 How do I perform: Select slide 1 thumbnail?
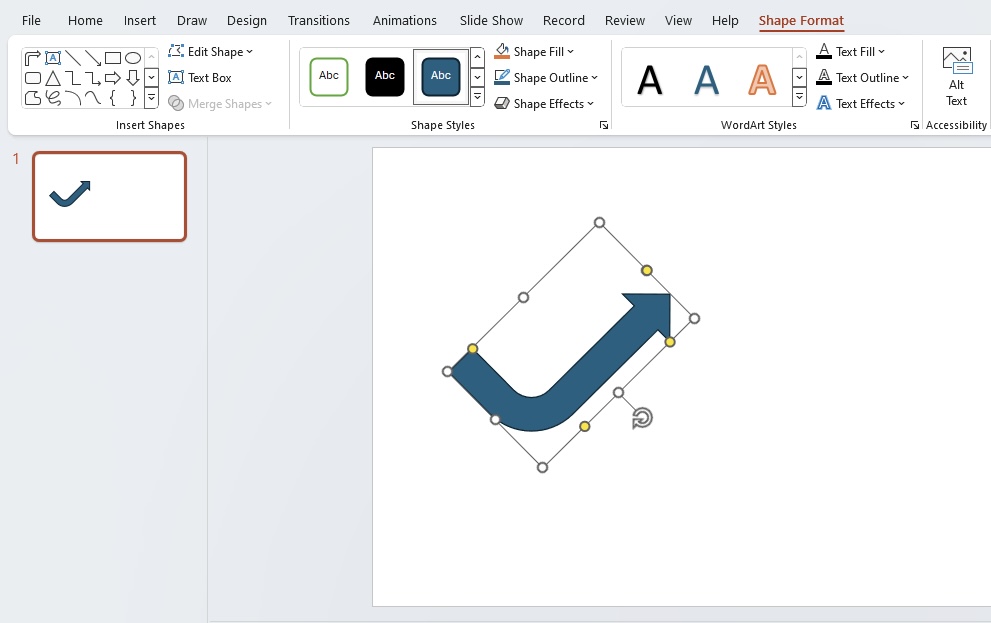tap(109, 197)
